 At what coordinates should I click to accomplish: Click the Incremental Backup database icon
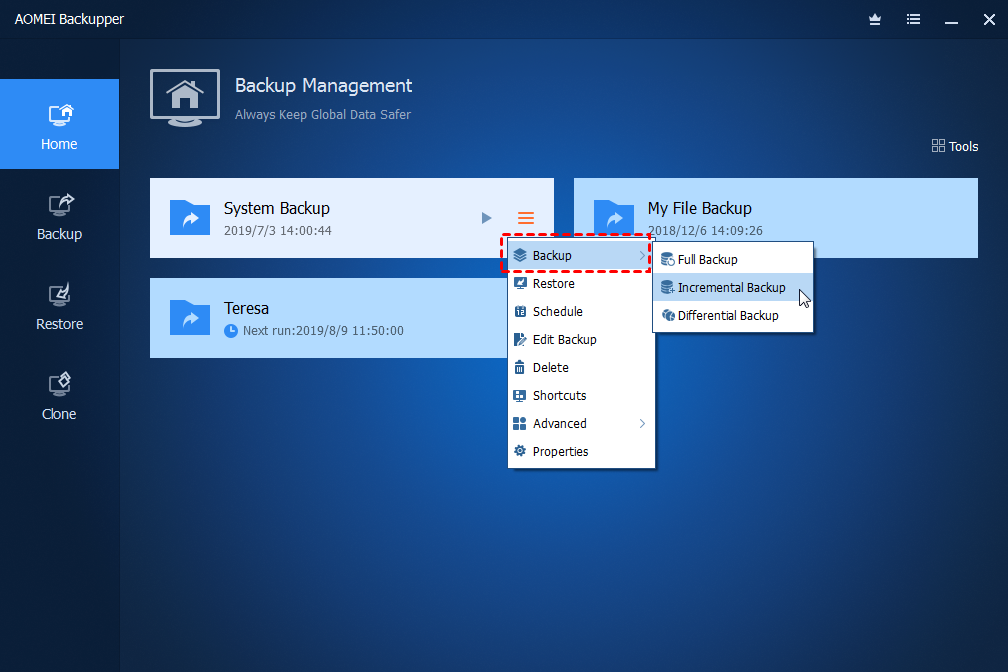point(668,287)
